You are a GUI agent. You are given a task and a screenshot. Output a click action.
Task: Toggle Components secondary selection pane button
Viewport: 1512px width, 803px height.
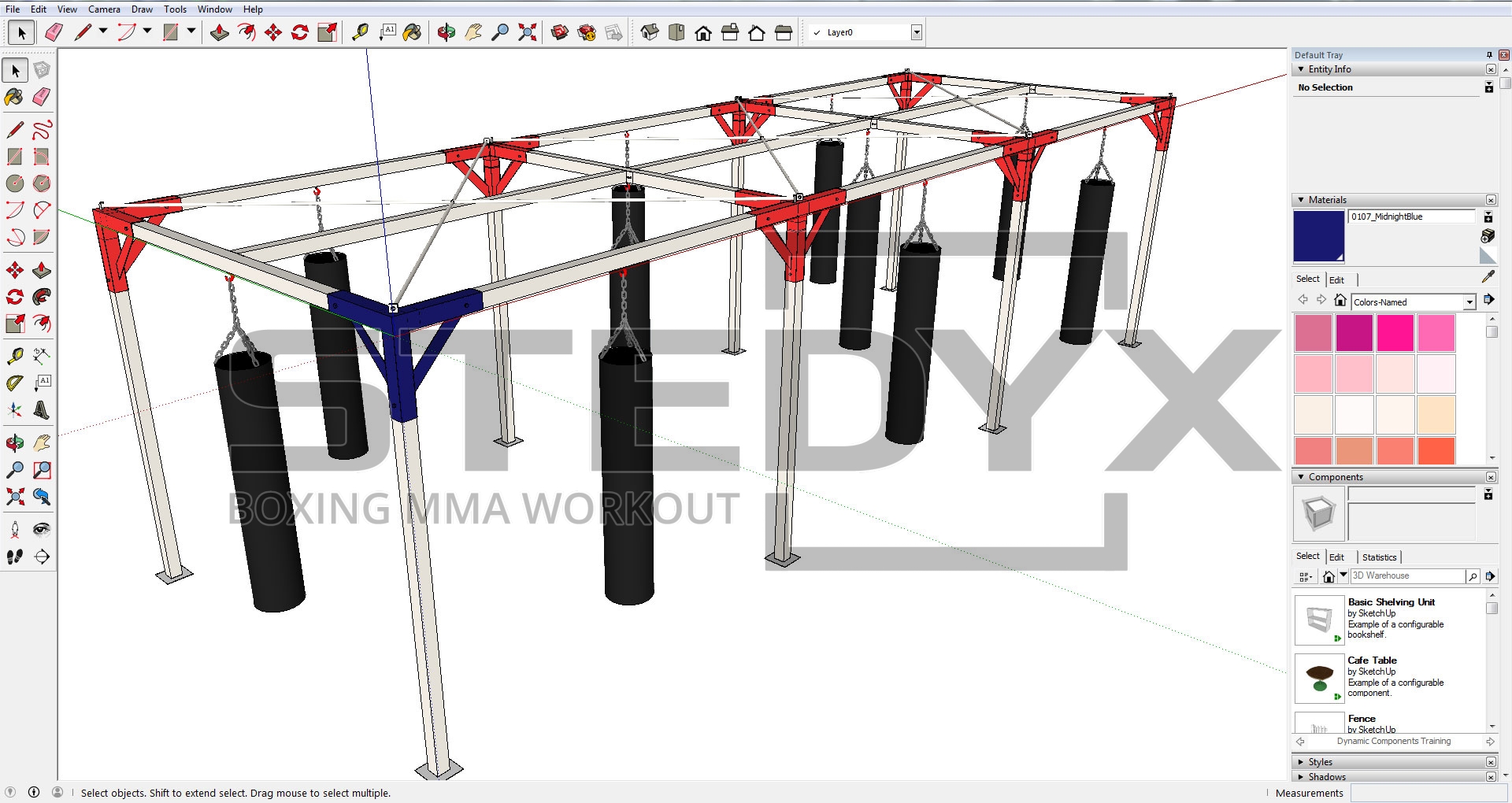click(1488, 494)
